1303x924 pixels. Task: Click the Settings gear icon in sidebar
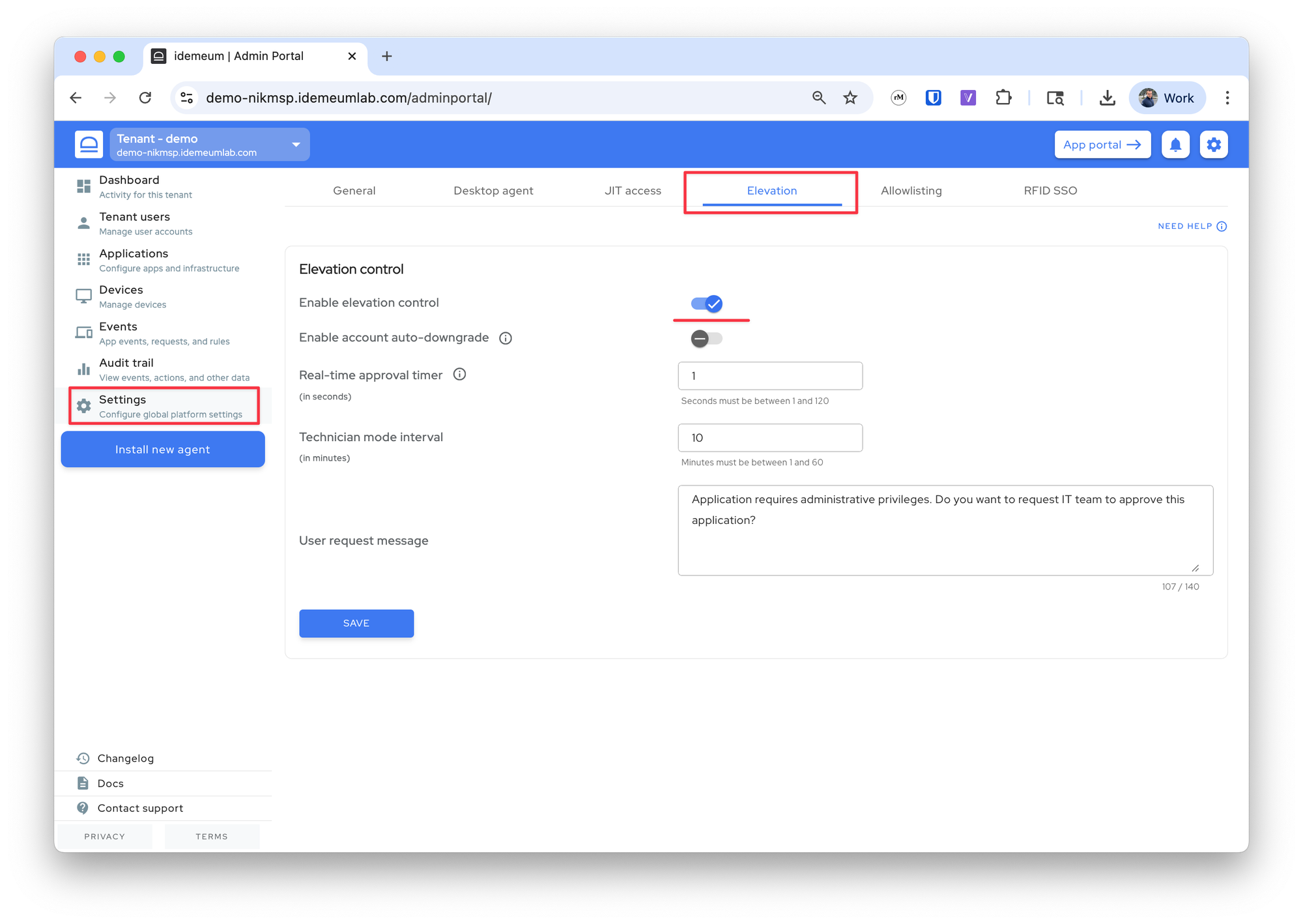coord(83,406)
